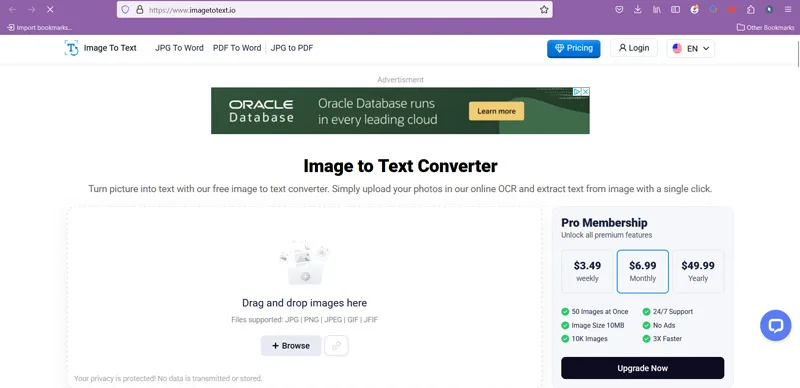Click the Browse upload button
The width and height of the screenshot is (800, 388).
click(291, 346)
